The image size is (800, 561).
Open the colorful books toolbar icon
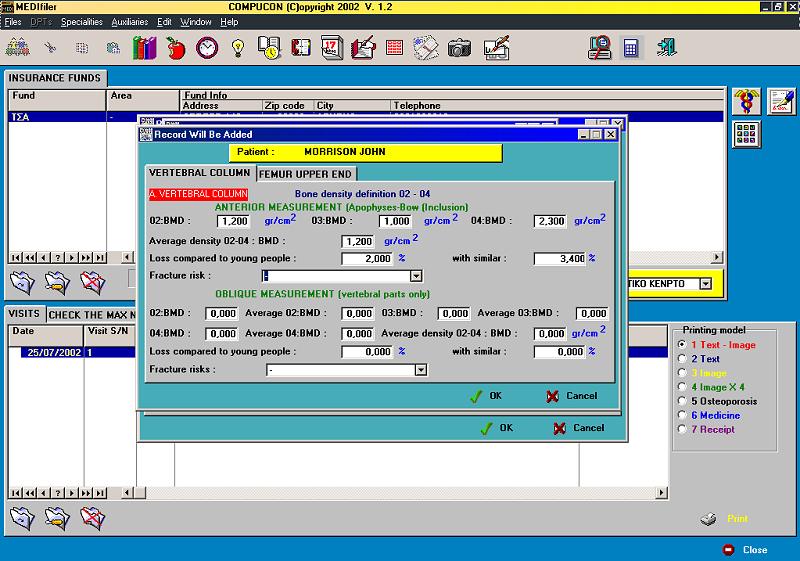point(144,48)
